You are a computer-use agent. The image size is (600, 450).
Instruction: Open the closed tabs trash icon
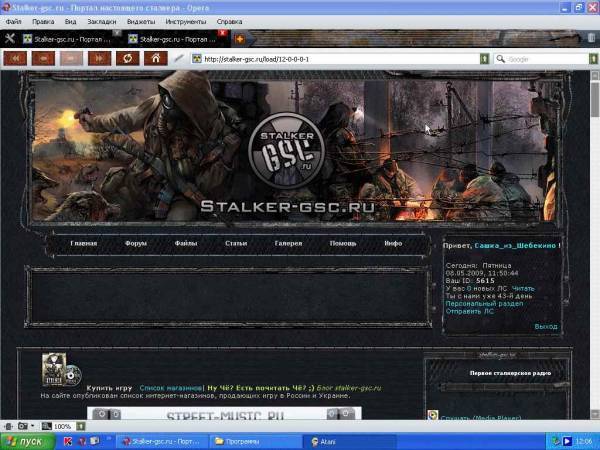click(x=590, y=39)
